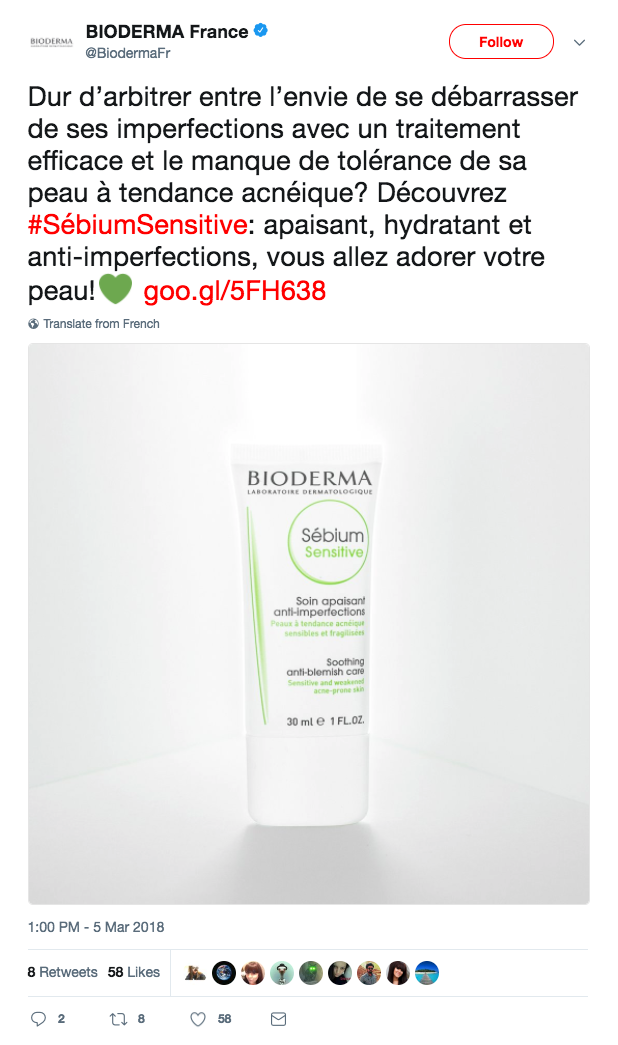Send tweet via direct message envelope icon

[x=279, y=1018]
